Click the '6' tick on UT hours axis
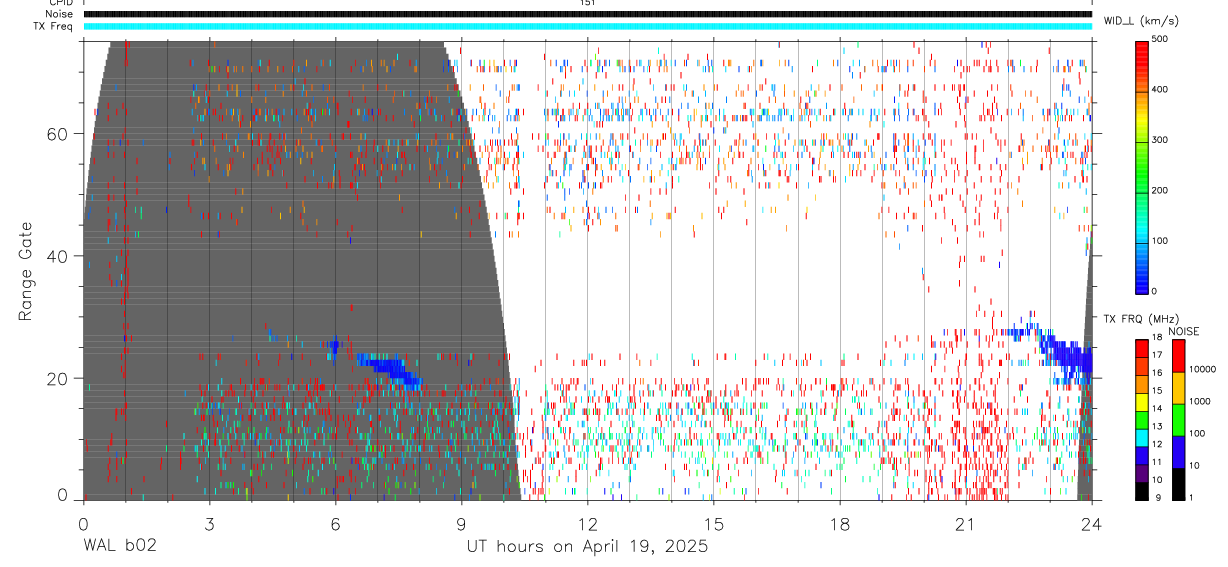 [x=335, y=523]
